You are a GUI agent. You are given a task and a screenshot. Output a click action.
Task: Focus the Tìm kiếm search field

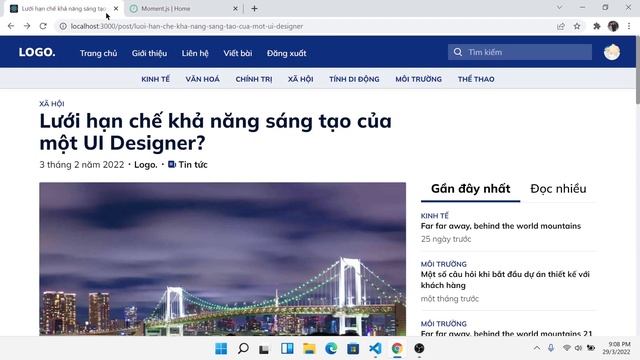click(520, 52)
